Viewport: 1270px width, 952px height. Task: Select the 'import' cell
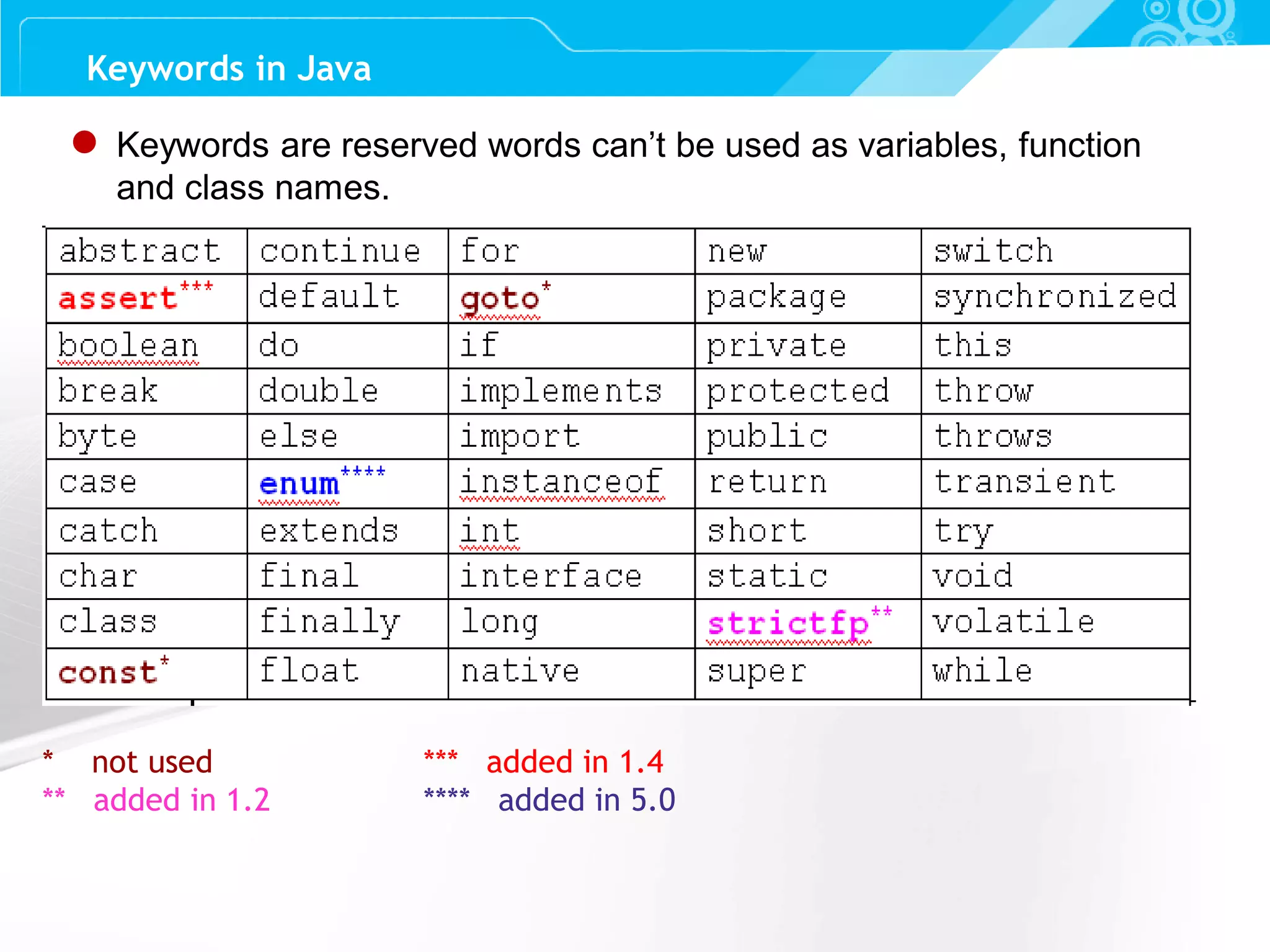tap(571, 436)
